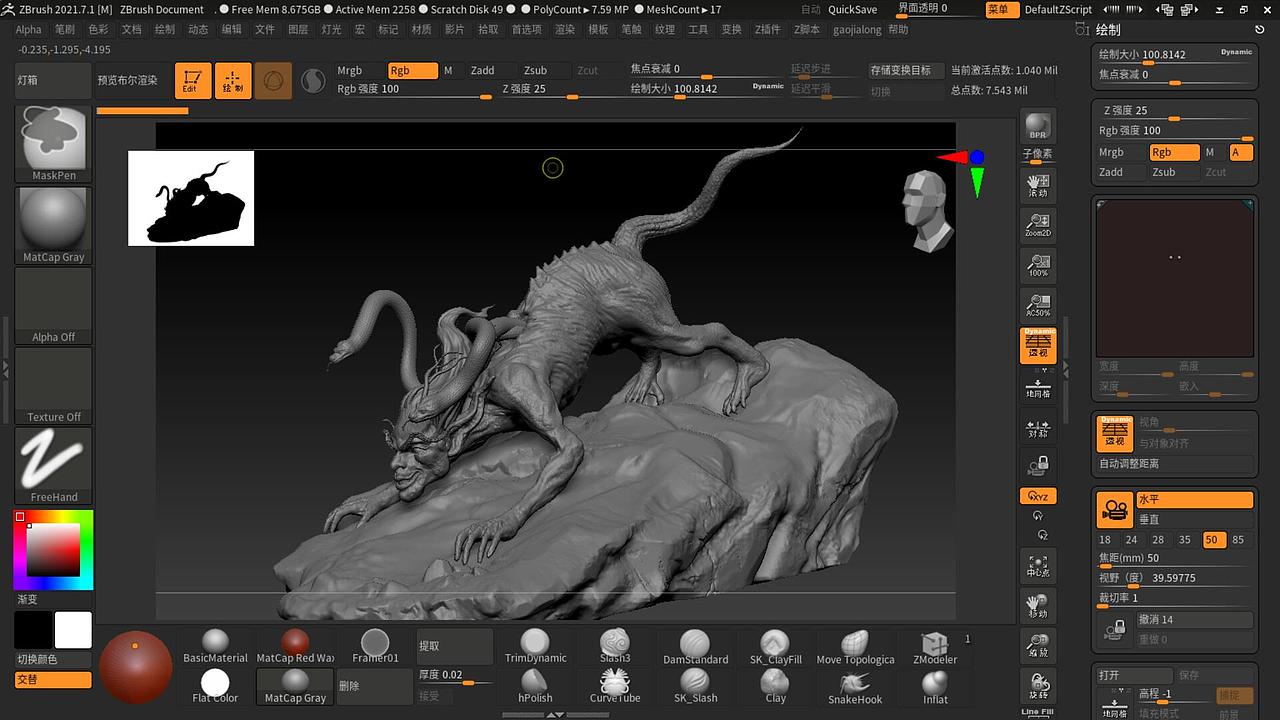
Task: Toggle Dynamic perspective in the right shelf
Action: coord(1037,346)
